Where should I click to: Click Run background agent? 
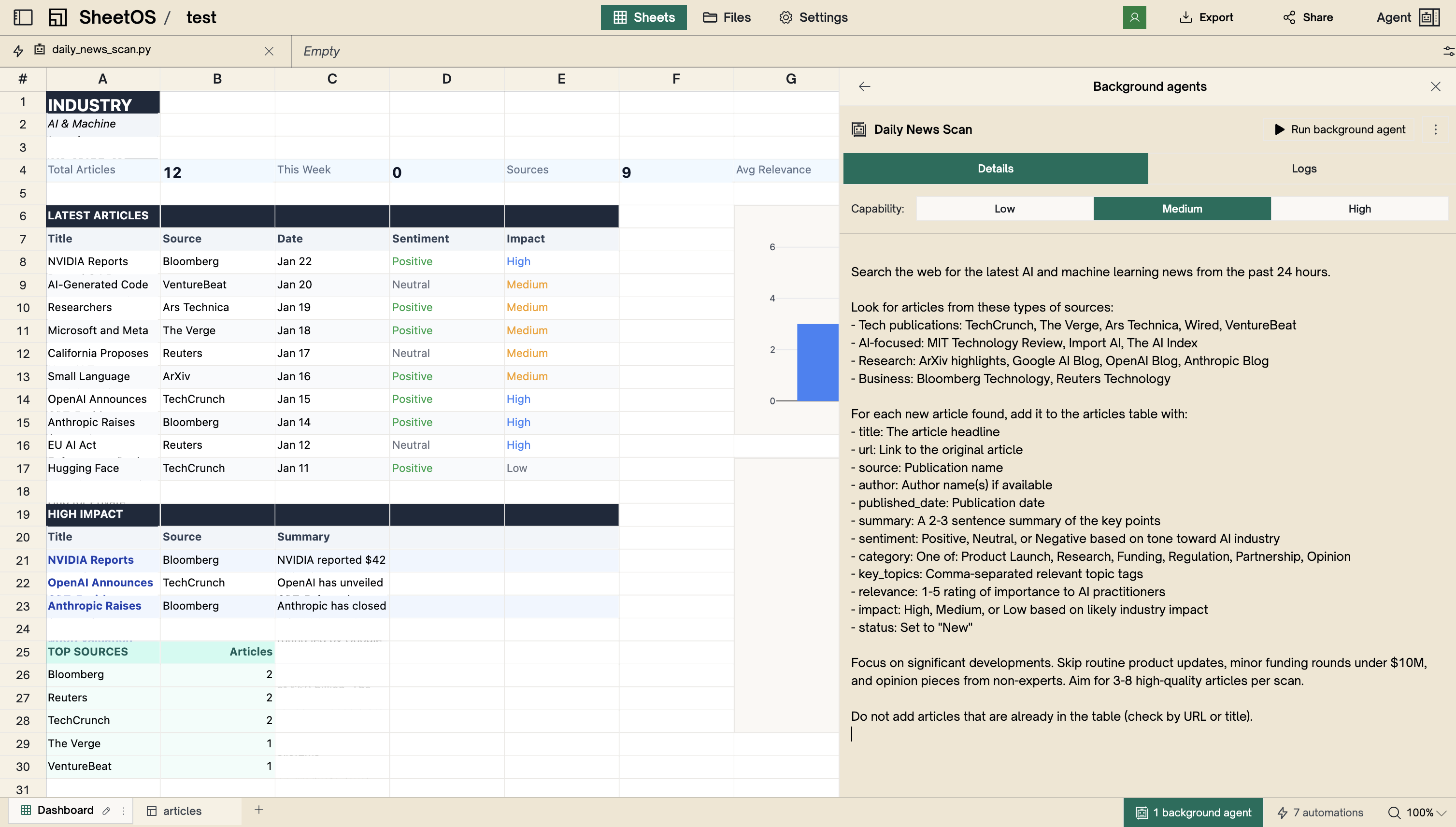pyautogui.click(x=1340, y=129)
